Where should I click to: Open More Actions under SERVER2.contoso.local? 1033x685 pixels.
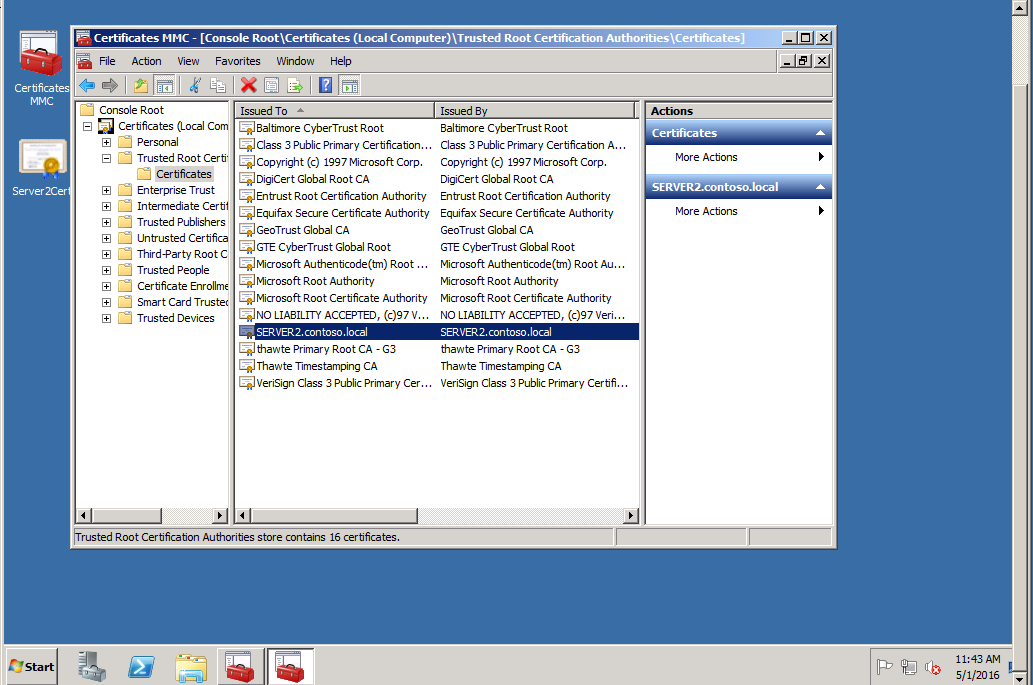739,211
